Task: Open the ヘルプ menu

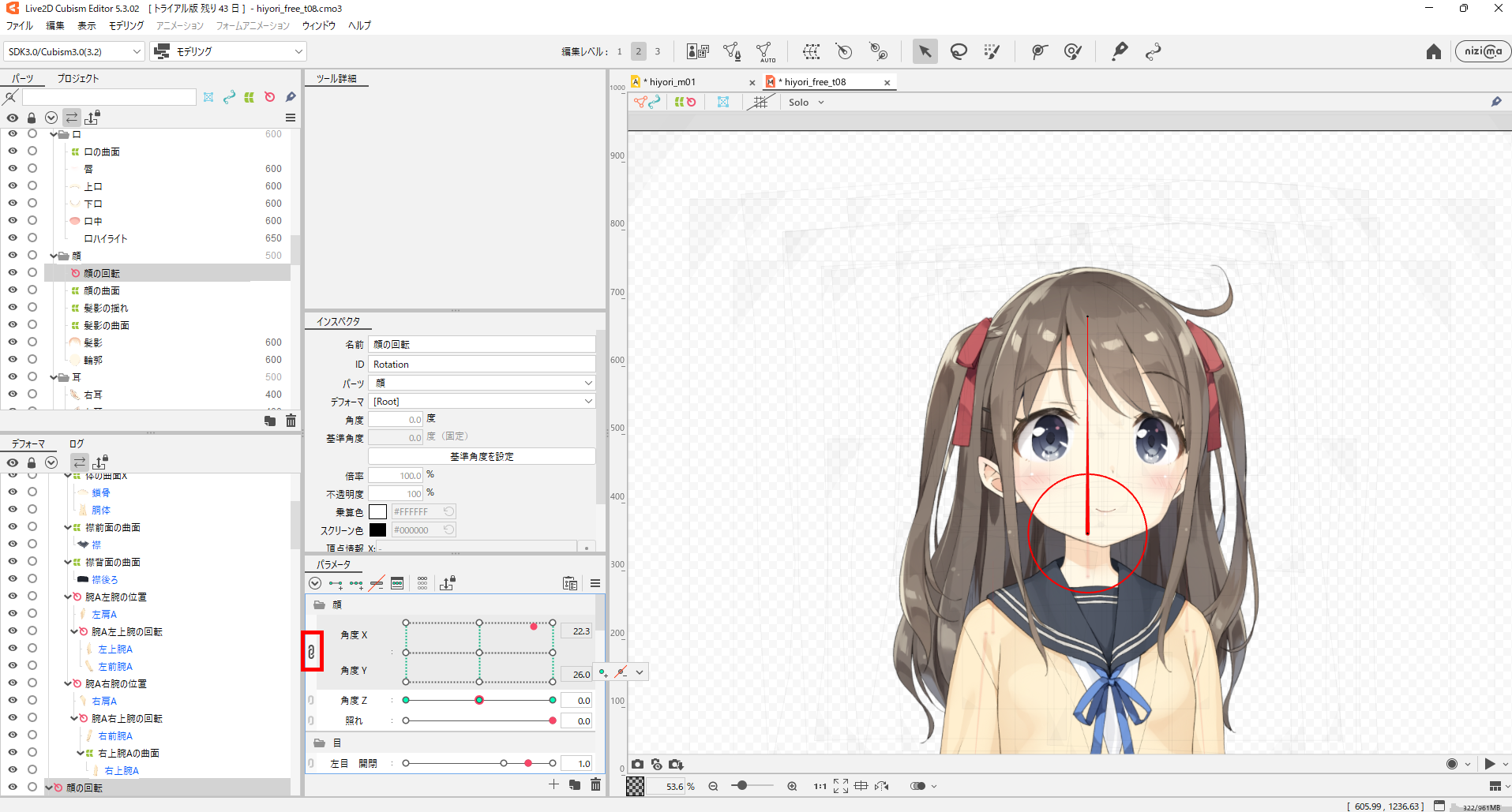Action: coord(359,25)
